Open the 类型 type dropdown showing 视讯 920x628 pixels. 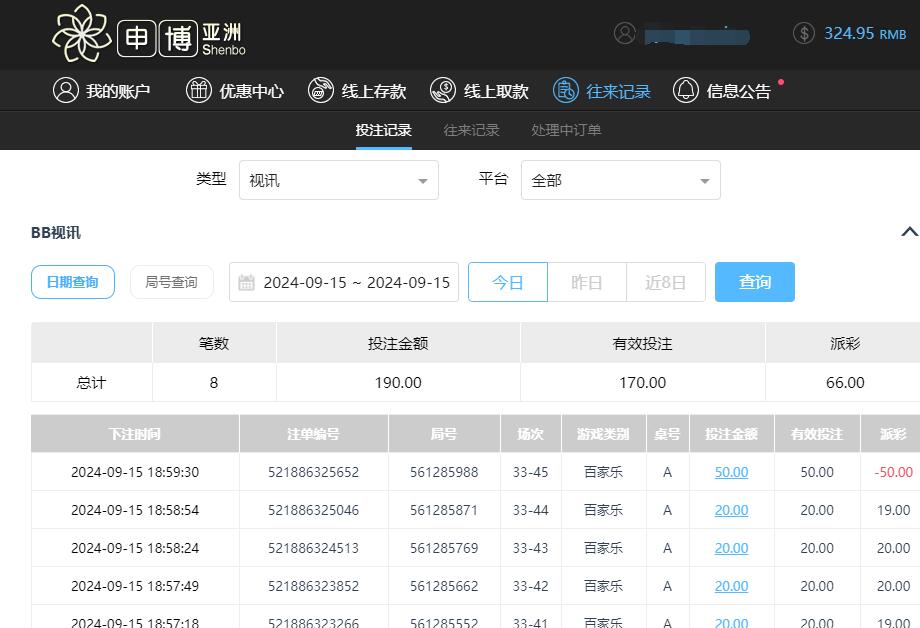(339, 180)
